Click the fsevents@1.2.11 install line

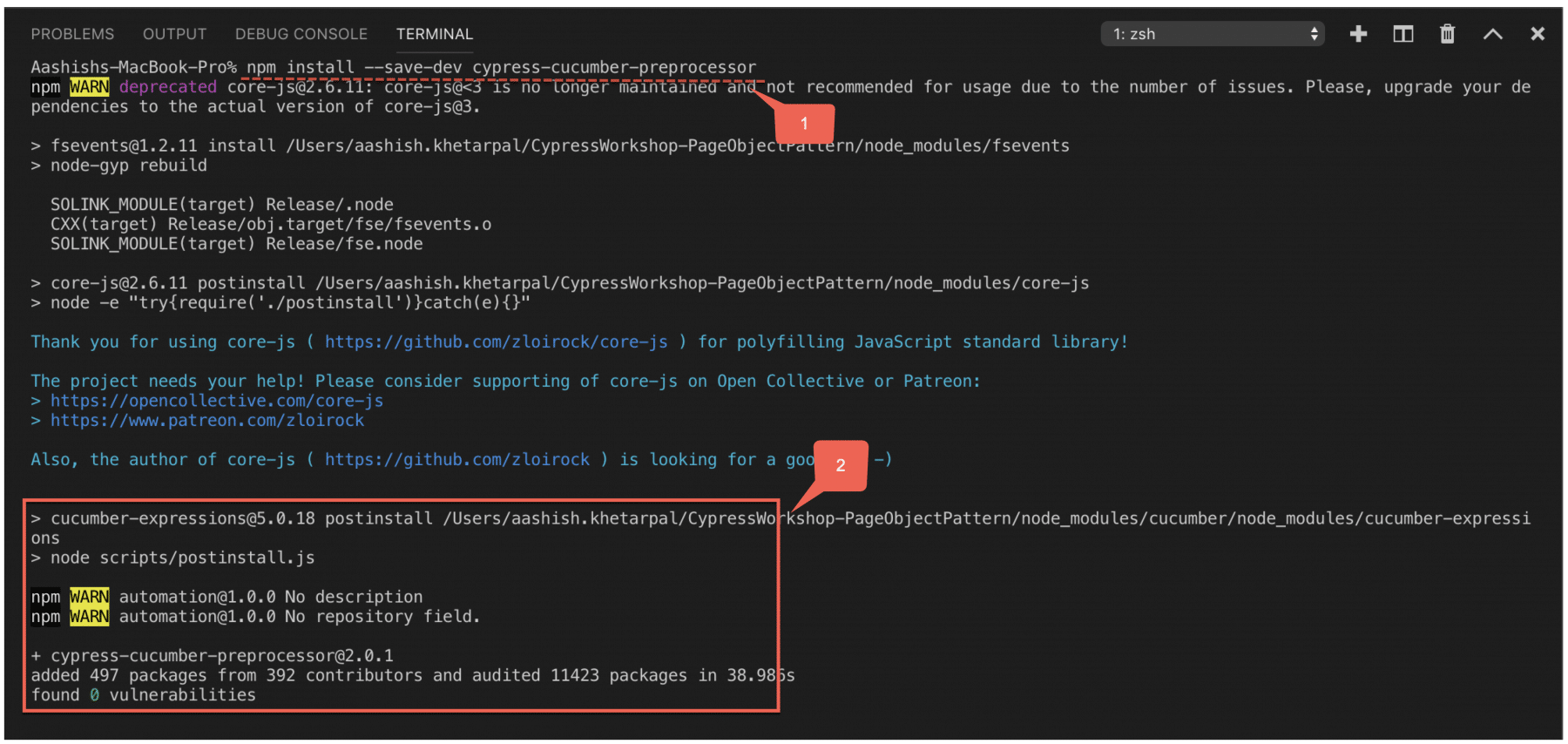551,145
